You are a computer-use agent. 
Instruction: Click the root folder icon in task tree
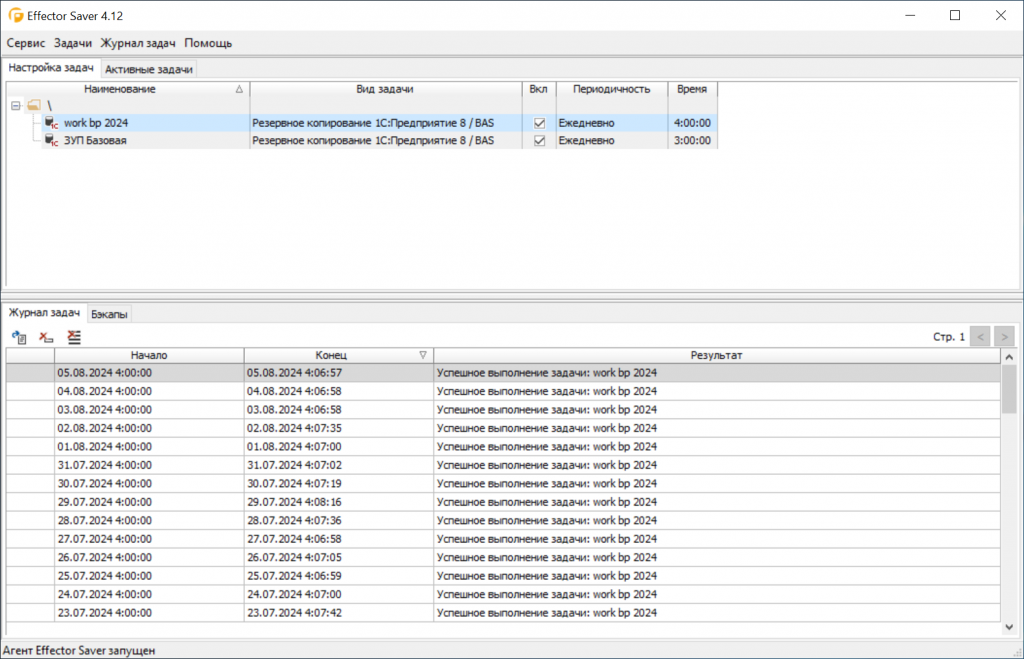pyautogui.click(x=34, y=105)
